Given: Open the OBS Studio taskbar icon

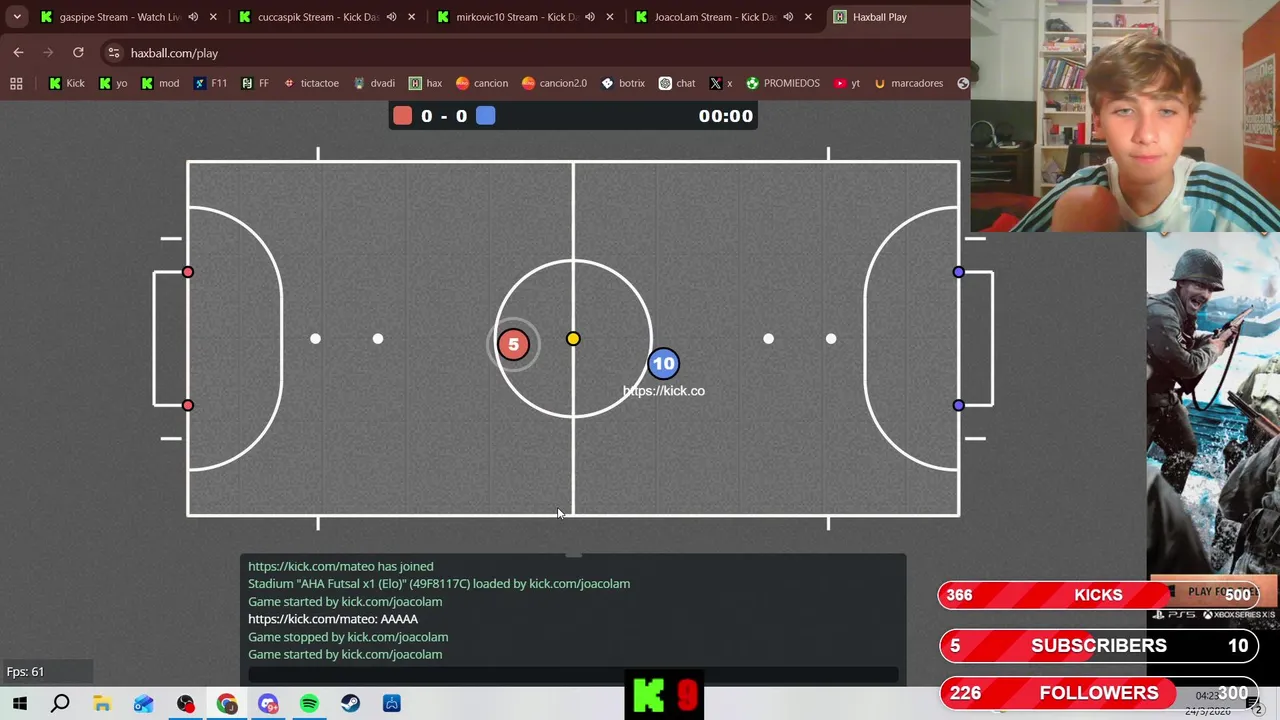Looking at the screenshot, I should tap(185, 704).
